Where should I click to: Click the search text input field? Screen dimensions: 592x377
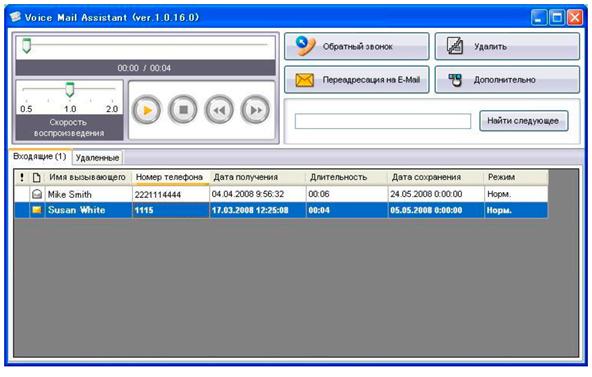pos(383,121)
